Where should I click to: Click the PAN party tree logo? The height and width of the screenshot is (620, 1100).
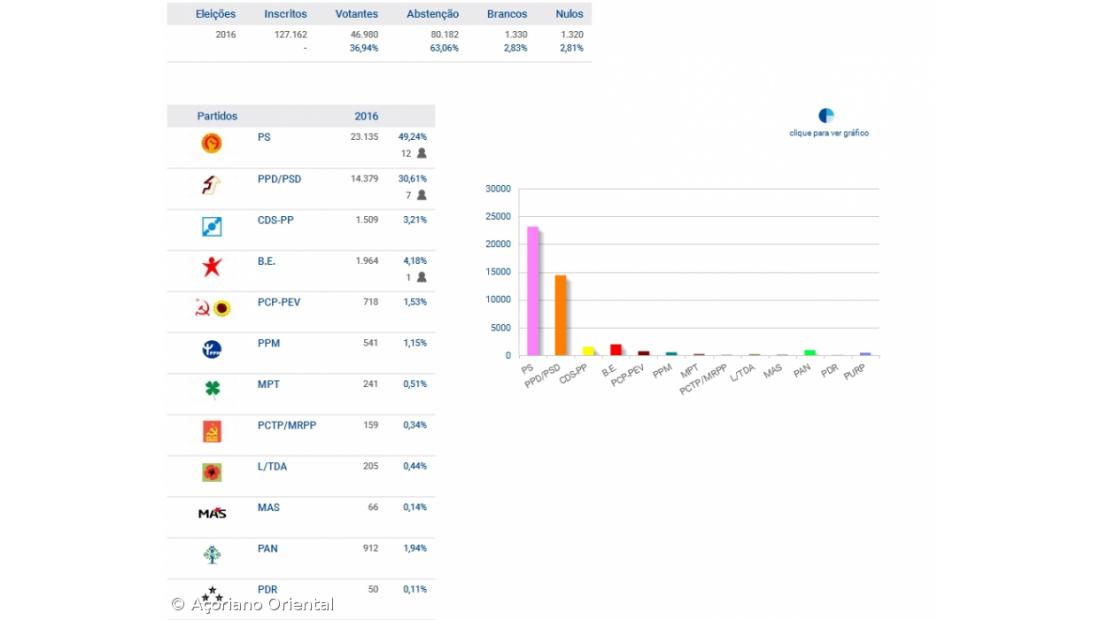(x=211, y=554)
